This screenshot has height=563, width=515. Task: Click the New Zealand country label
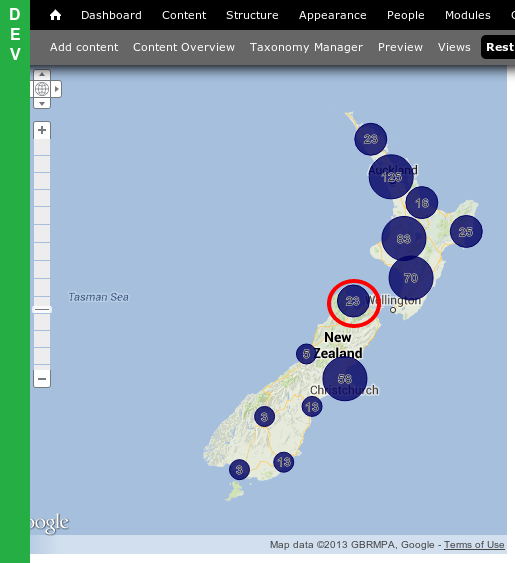pyautogui.click(x=338, y=345)
